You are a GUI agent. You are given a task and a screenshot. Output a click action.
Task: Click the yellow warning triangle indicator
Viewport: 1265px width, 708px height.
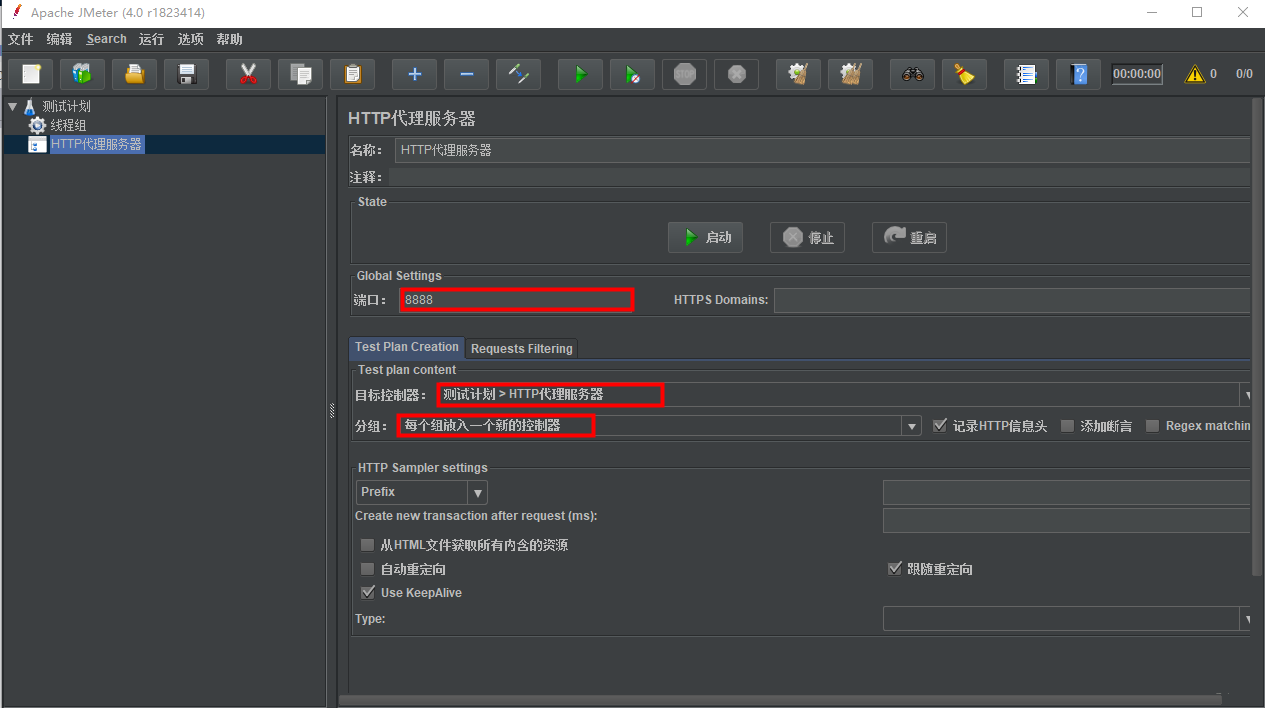(x=1195, y=74)
